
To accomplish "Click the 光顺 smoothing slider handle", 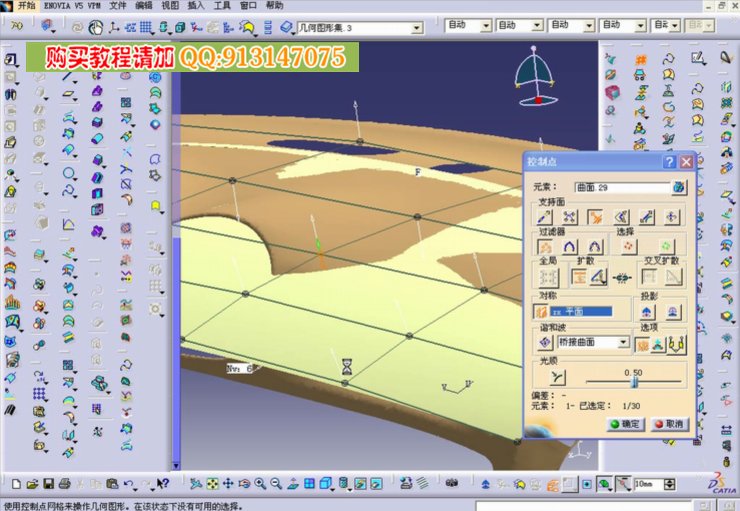I will point(634,380).
